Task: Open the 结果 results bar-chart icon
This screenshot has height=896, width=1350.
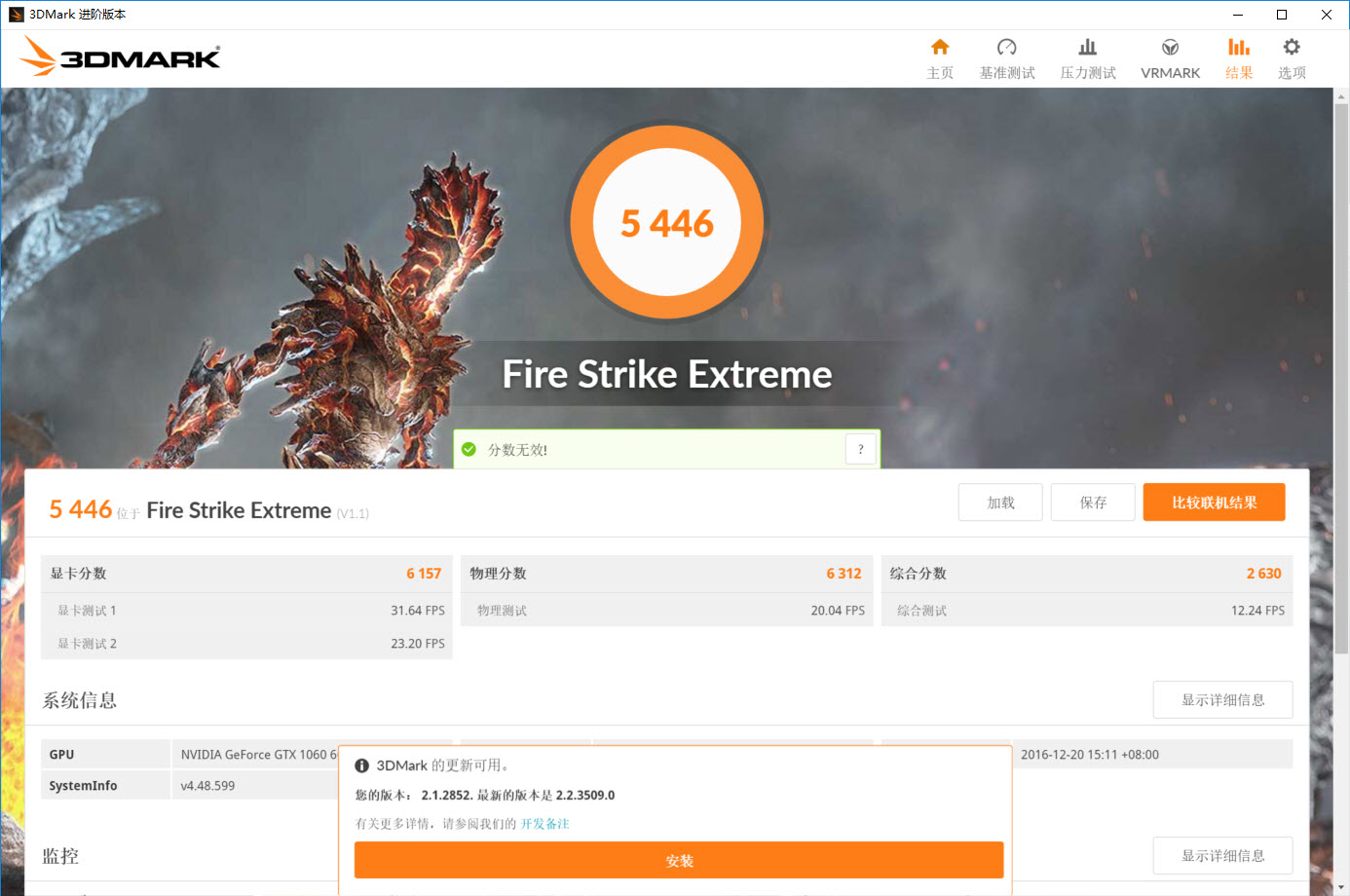Action: coord(1239,47)
